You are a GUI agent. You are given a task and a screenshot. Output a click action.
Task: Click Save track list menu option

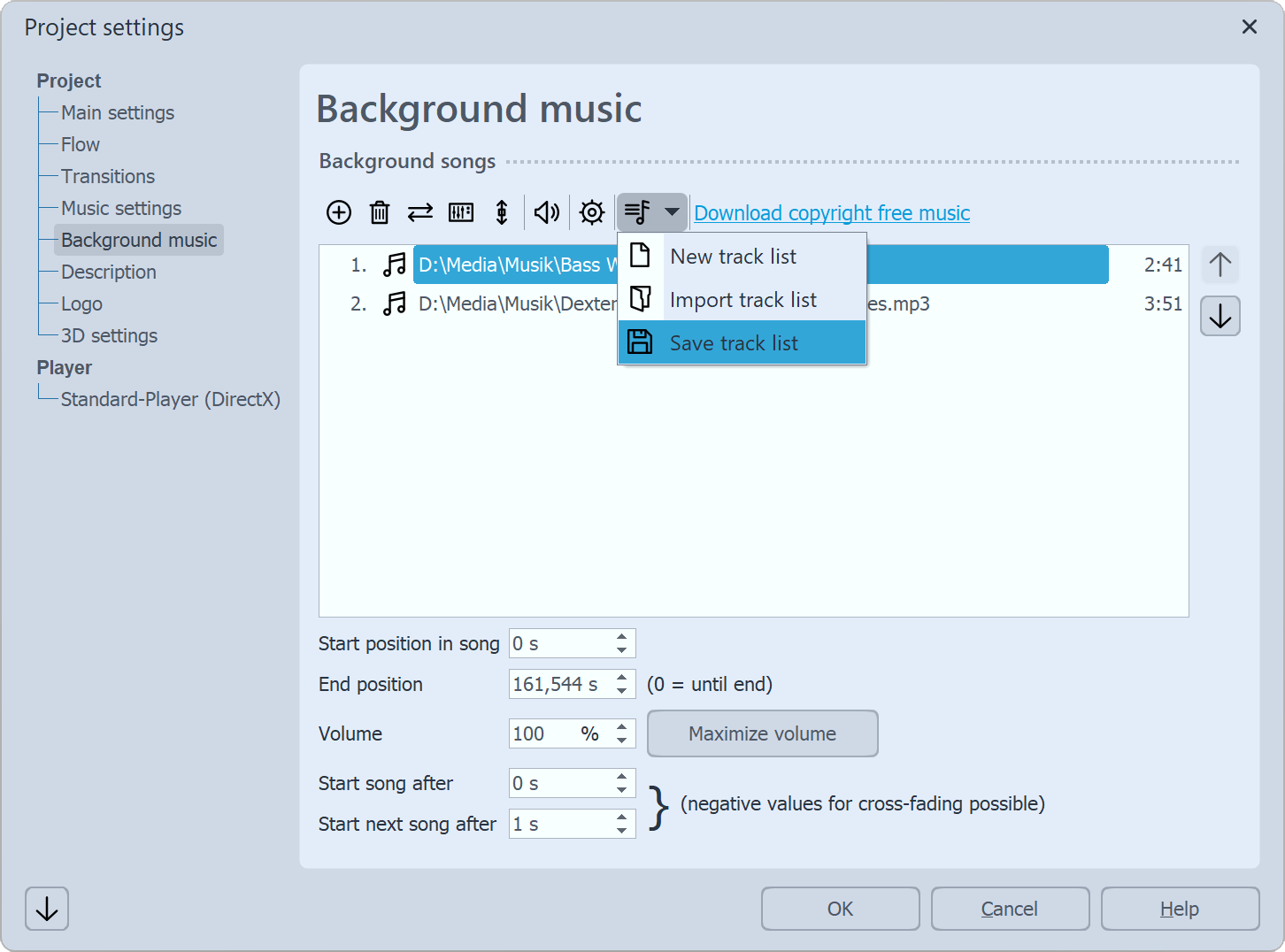click(734, 343)
